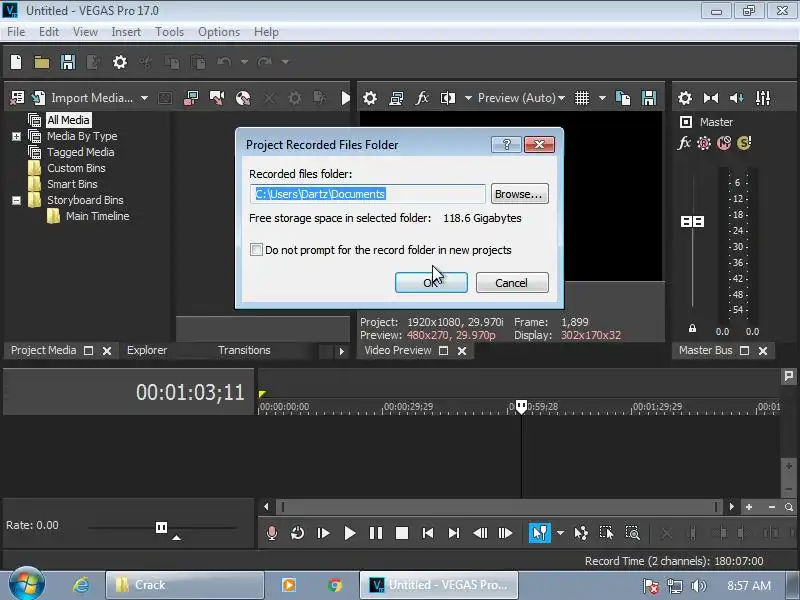Toggle Master mute icon

tap(724, 143)
